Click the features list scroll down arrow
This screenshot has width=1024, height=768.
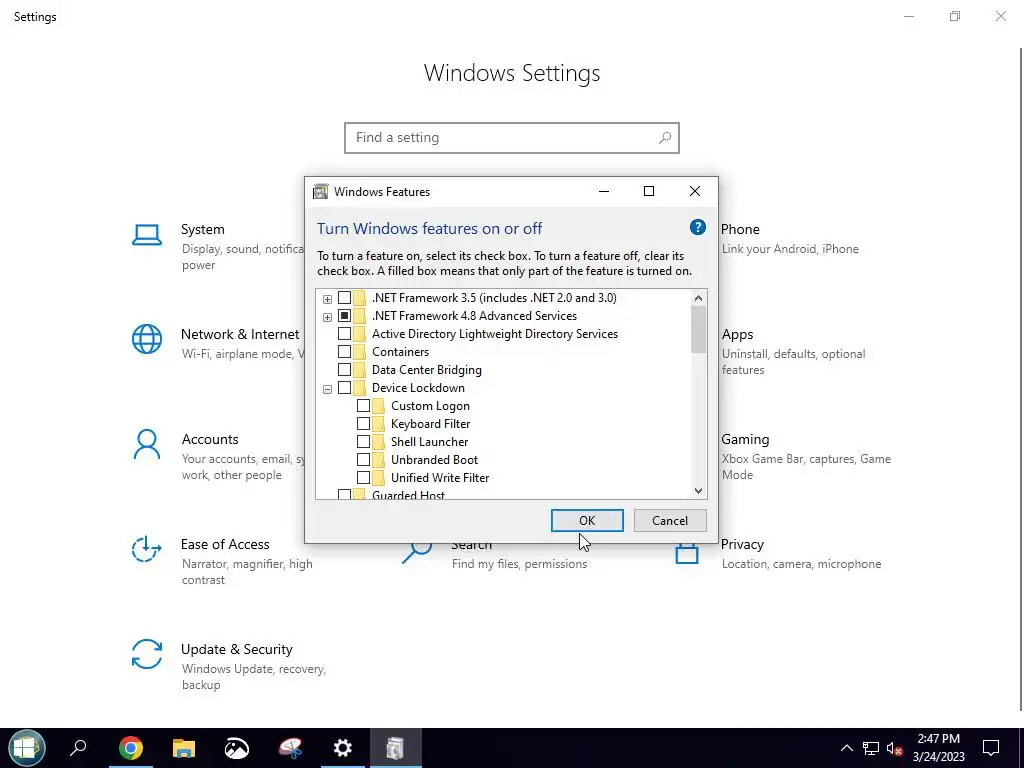[698, 490]
